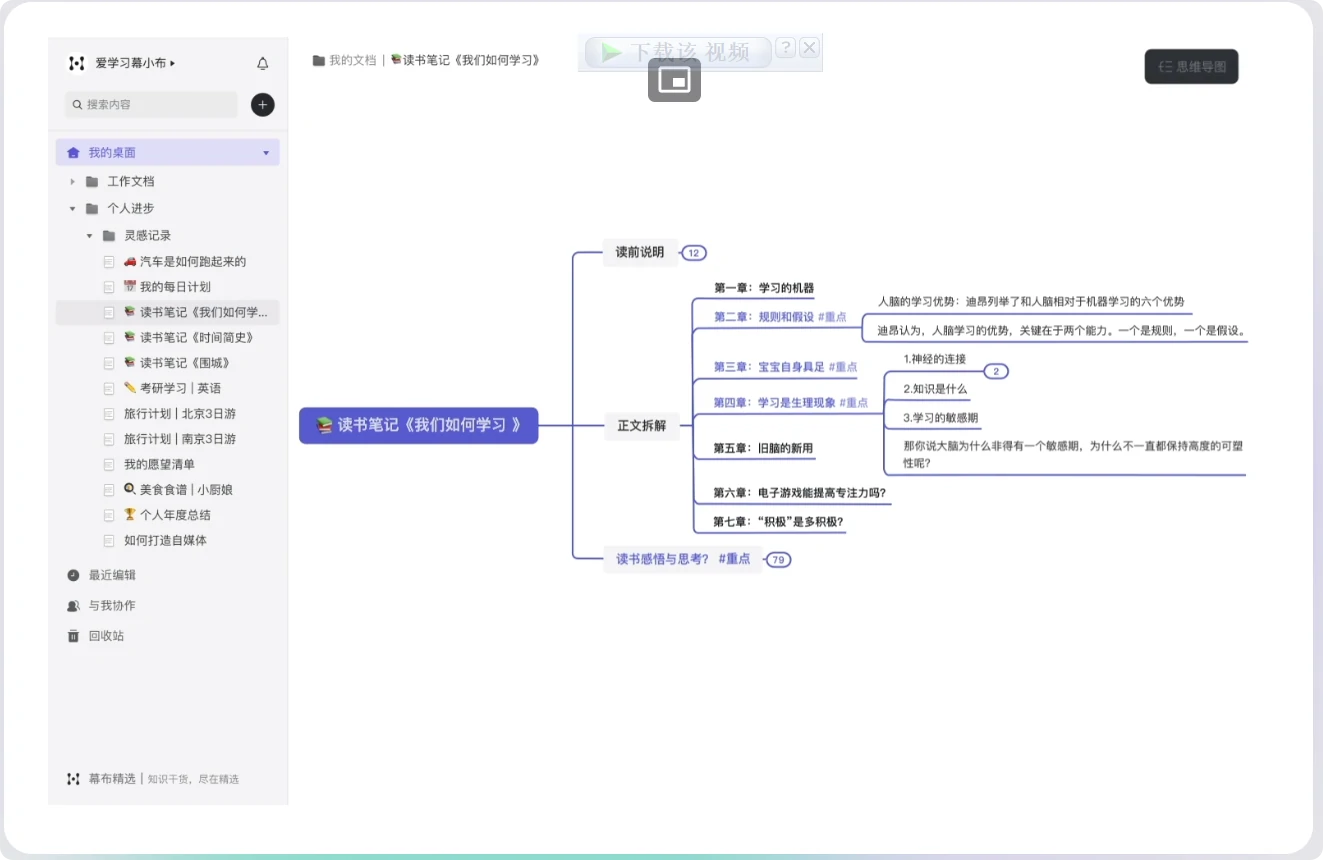Select the 1.神经的连接 node
Screen dimensions: 1323x860
935,359
